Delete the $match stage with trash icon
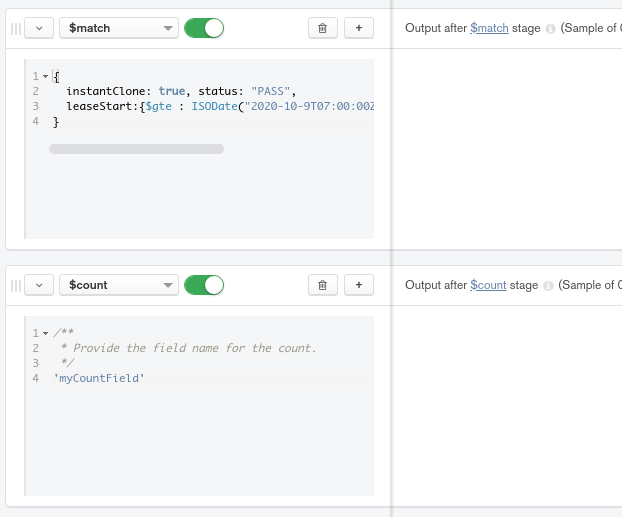This screenshot has height=517, width=622. 322,28
